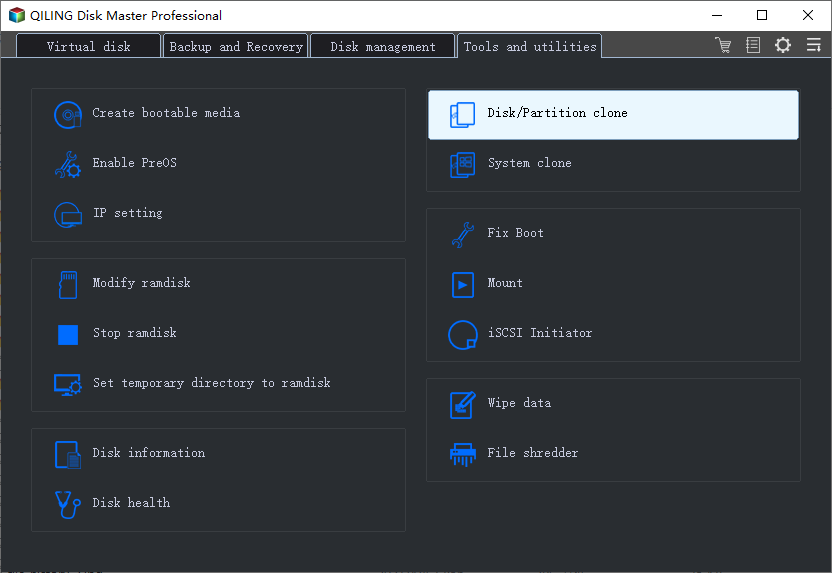This screenshot has width=832, height=573.
Task: Open iSCSI Initiator text label
Action: [540, 333]
